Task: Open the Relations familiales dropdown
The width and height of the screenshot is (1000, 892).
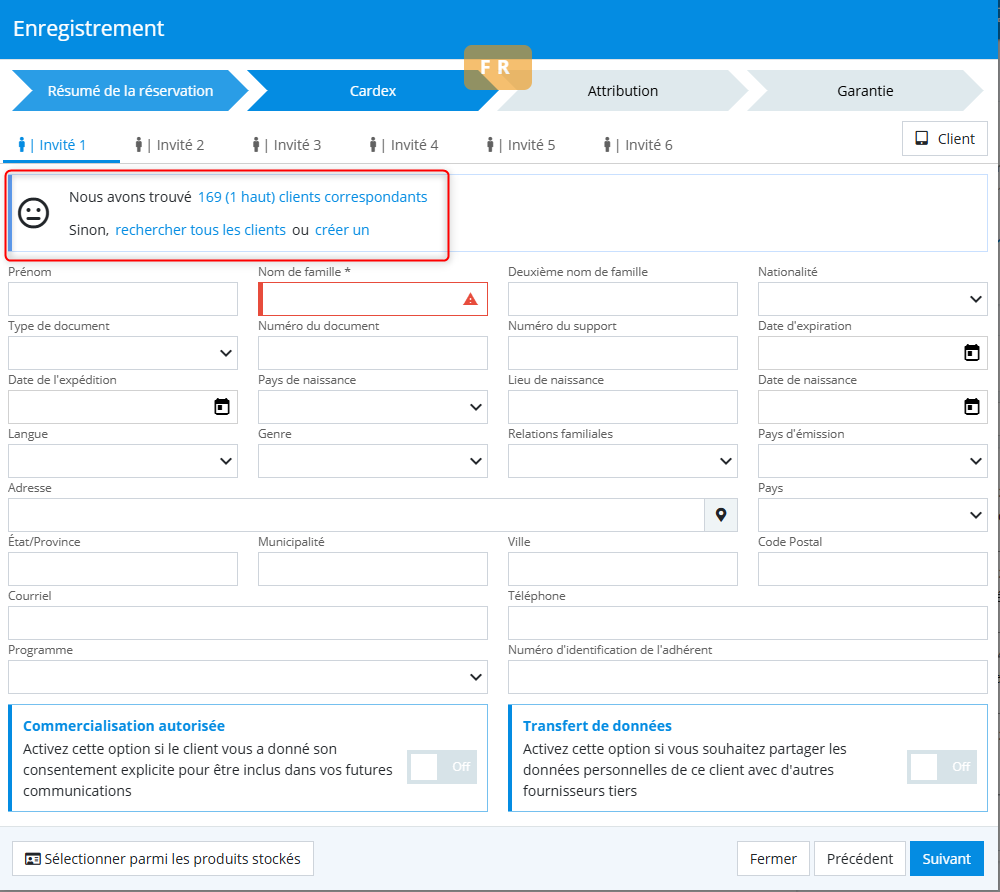Action: (x=622, y=461)
